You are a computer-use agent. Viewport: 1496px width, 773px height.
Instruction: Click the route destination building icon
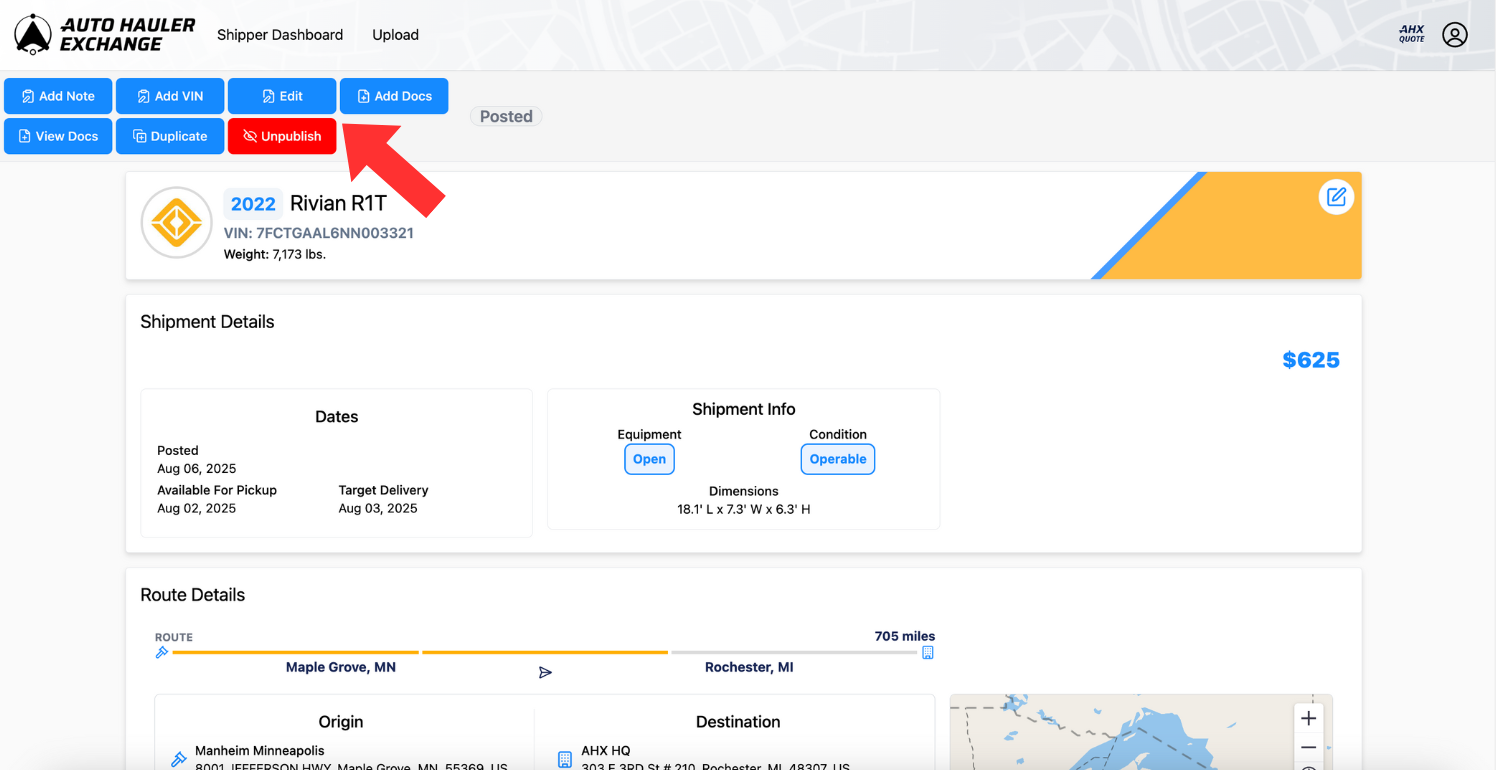927,653
